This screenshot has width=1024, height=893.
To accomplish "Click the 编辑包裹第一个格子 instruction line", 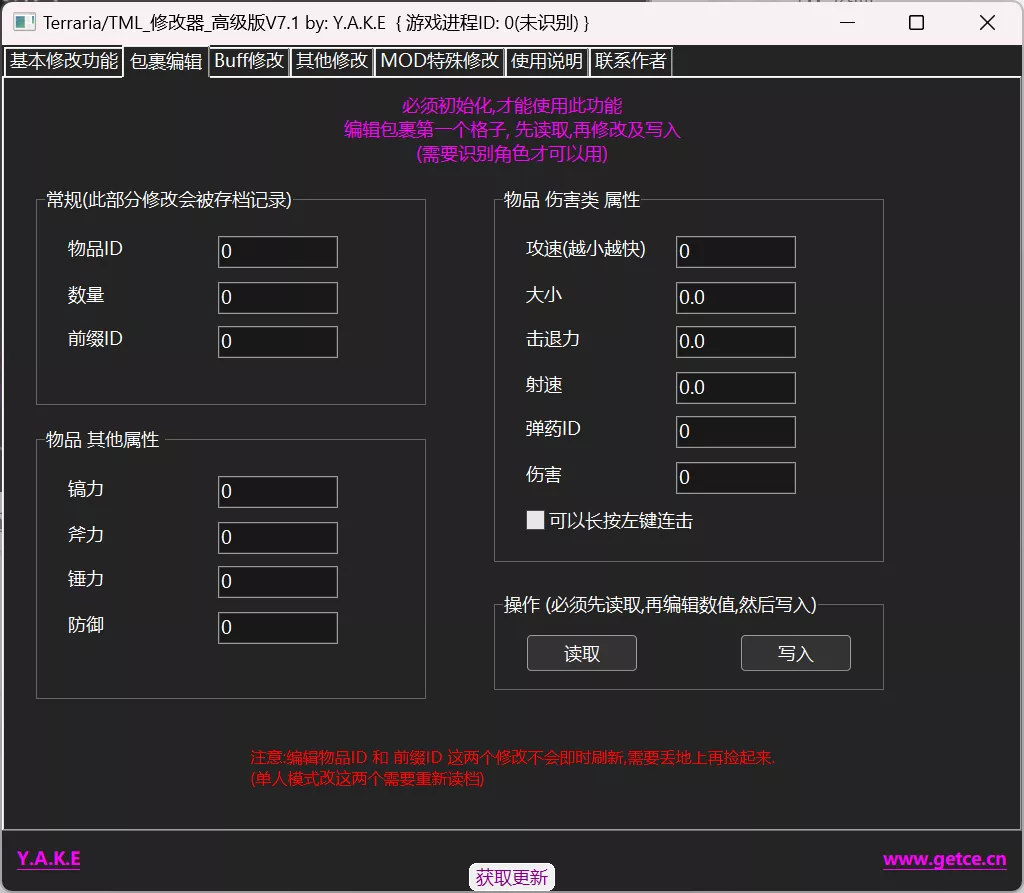I will point(512,130).
